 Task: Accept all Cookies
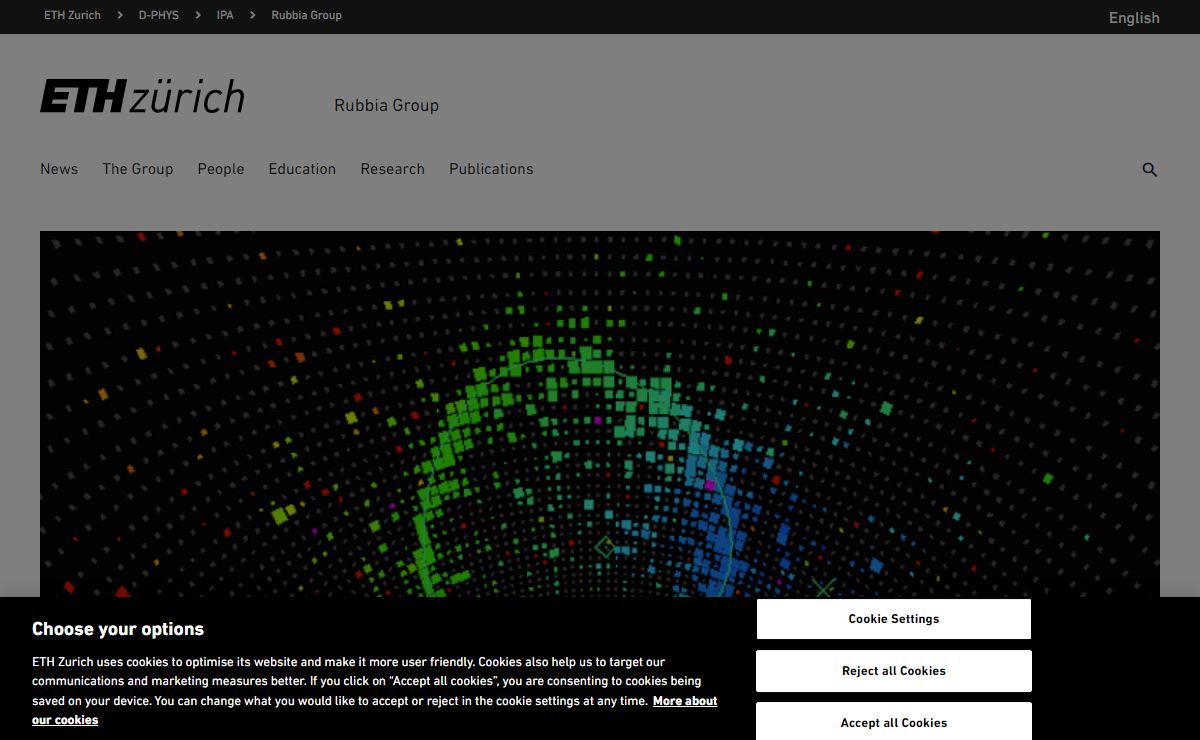click(893, 722)
